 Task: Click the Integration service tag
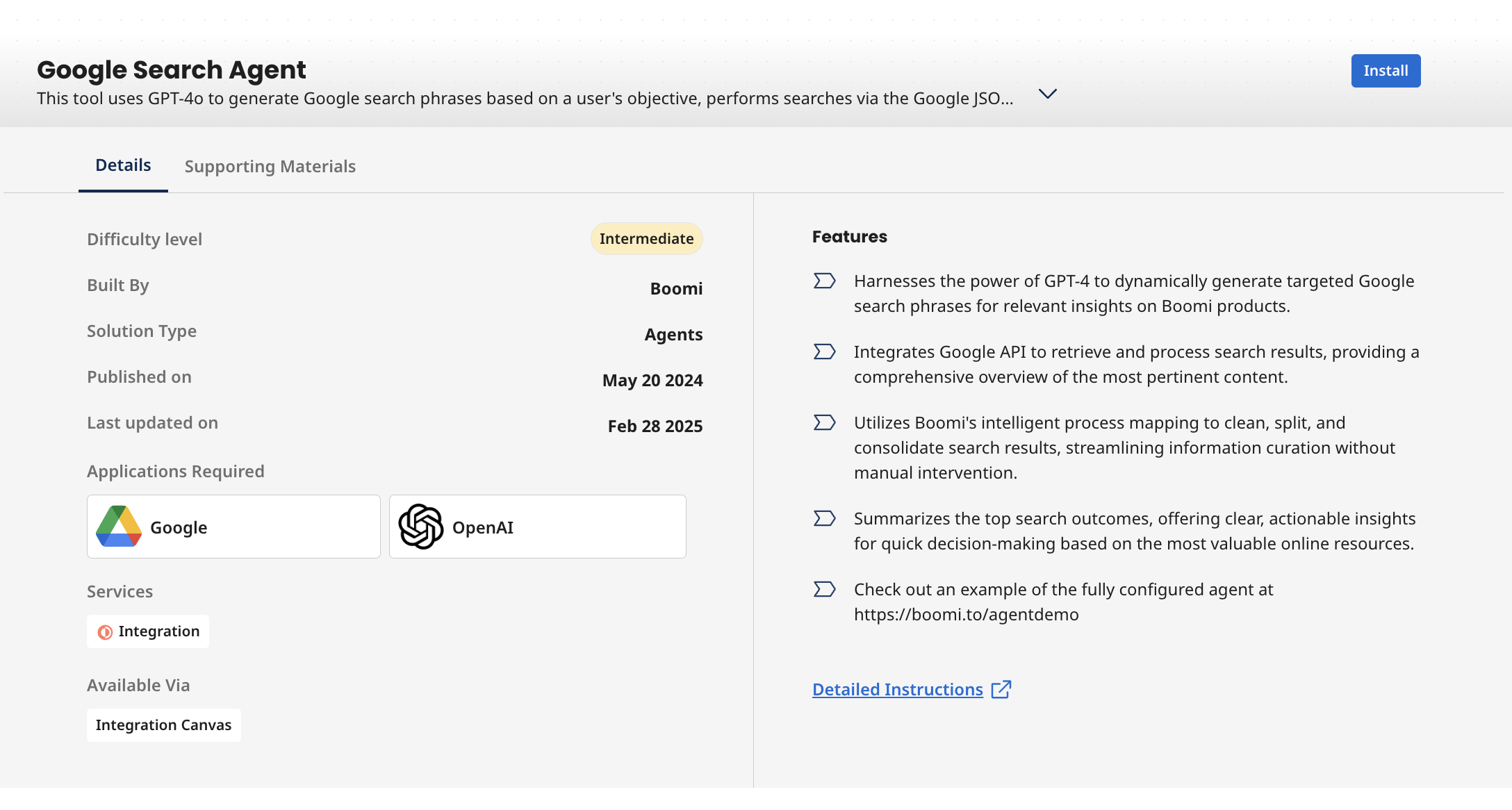click(148, 631)
